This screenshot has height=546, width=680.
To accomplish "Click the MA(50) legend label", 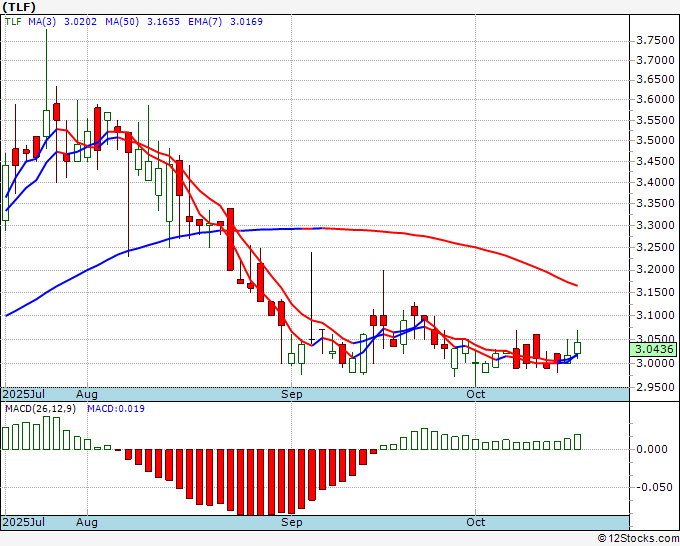I will 122,22.
